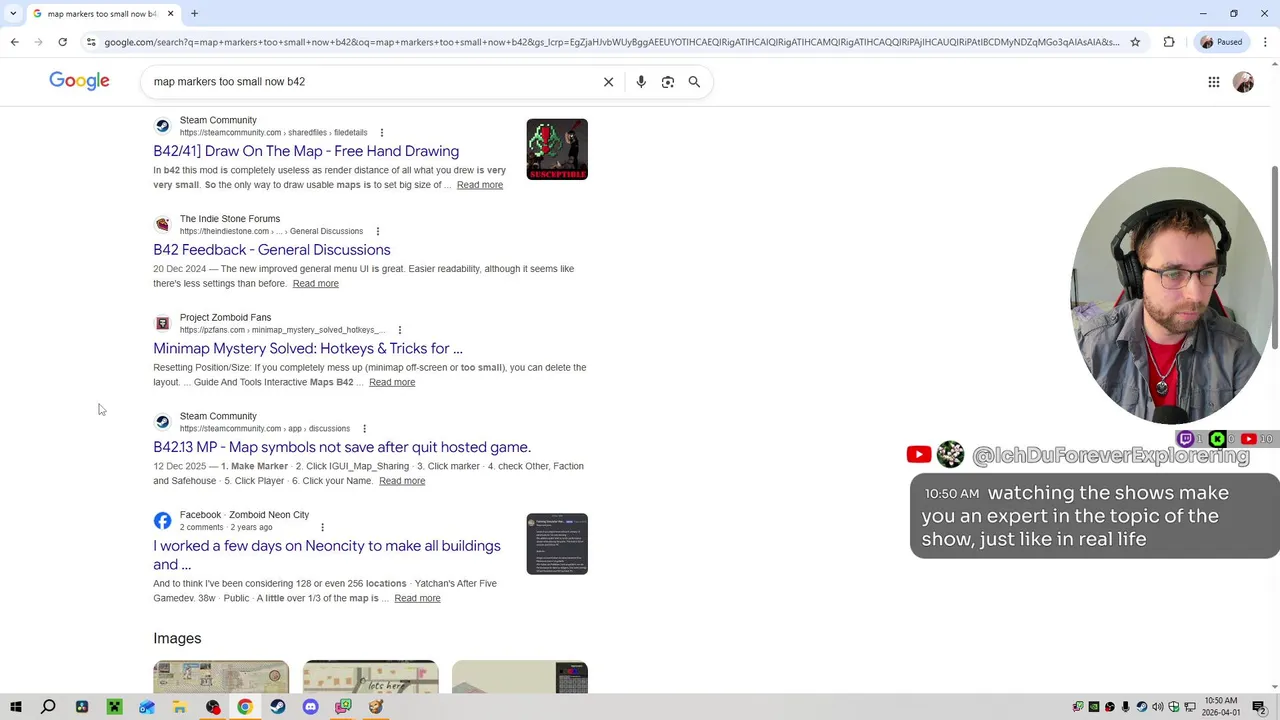Open more options for B42.13 MP Steam result
Image resolution: width=1280 pixels, height=720 pixels.
tap(364, 429)
